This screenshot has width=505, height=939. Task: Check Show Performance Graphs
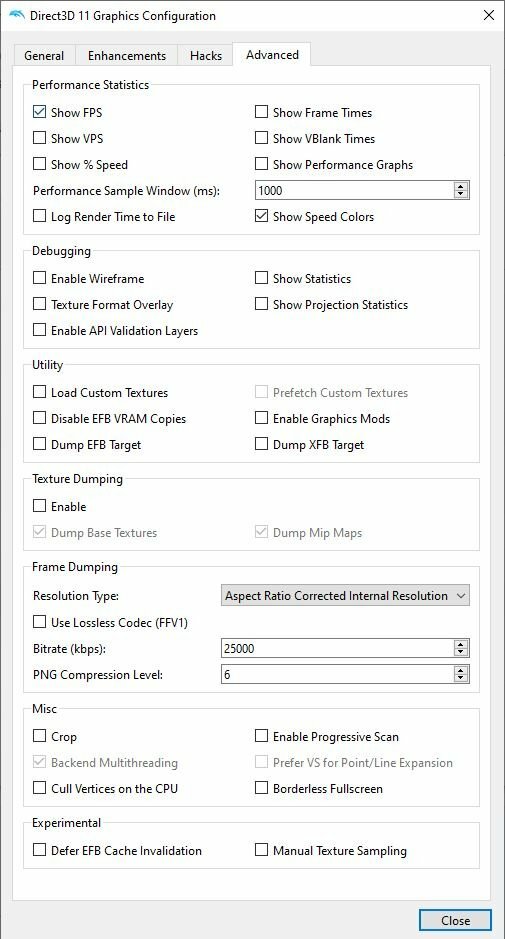[261, 164]
